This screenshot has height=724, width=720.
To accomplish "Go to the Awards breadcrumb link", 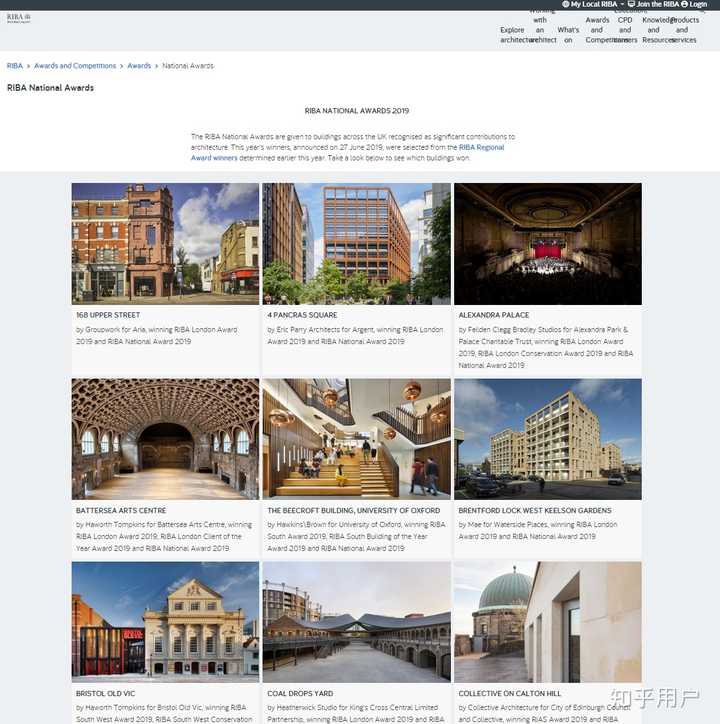I will click(x=139, y=66).
